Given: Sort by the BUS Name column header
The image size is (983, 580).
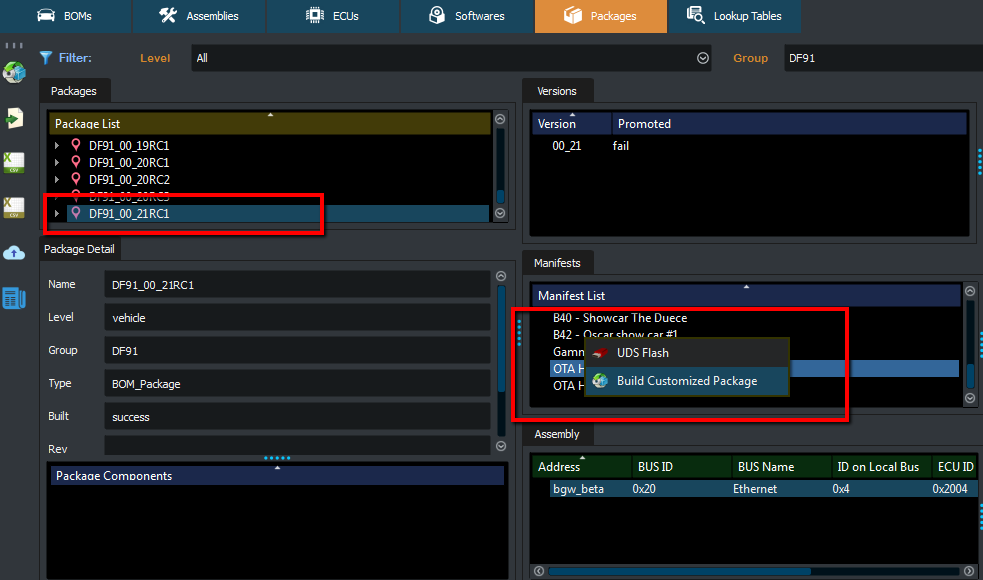Looking at the screenshot, I should tap(781, 467).
